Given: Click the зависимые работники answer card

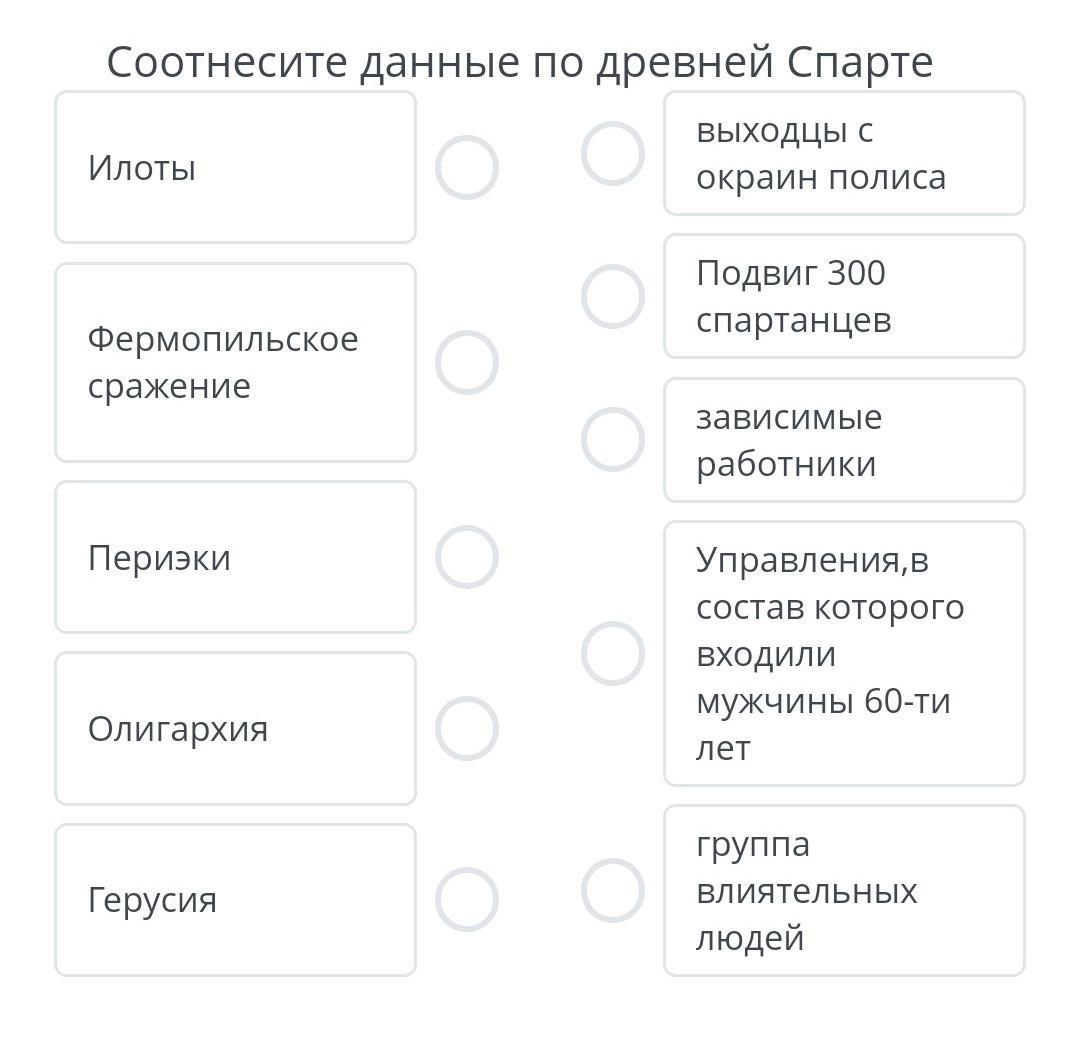Looking at the screenshot, I should (x=844, y=440).
